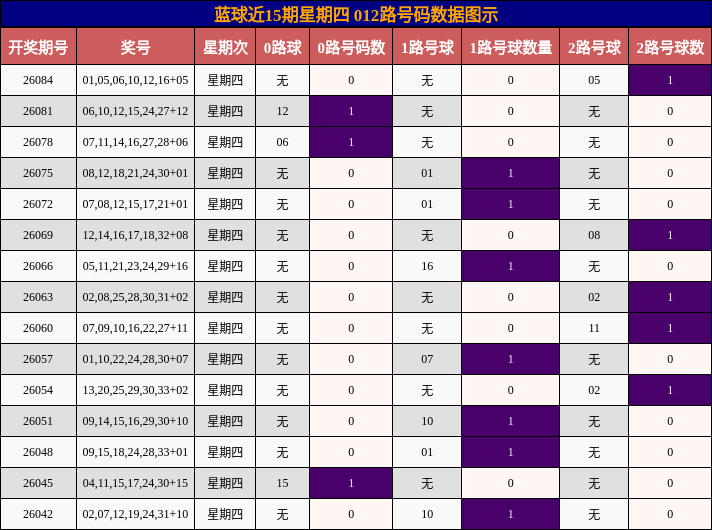The width and height of the screenshot is (712, 530).
Task: Select period number 26057
Action: (38, 359)
